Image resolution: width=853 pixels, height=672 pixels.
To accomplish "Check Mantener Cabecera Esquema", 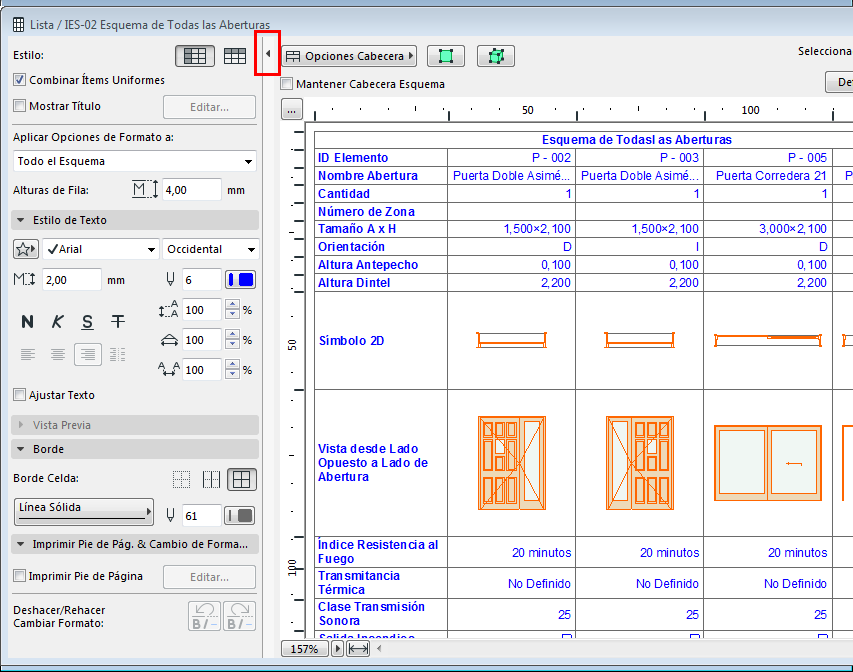I will click(x=288, y=84).
